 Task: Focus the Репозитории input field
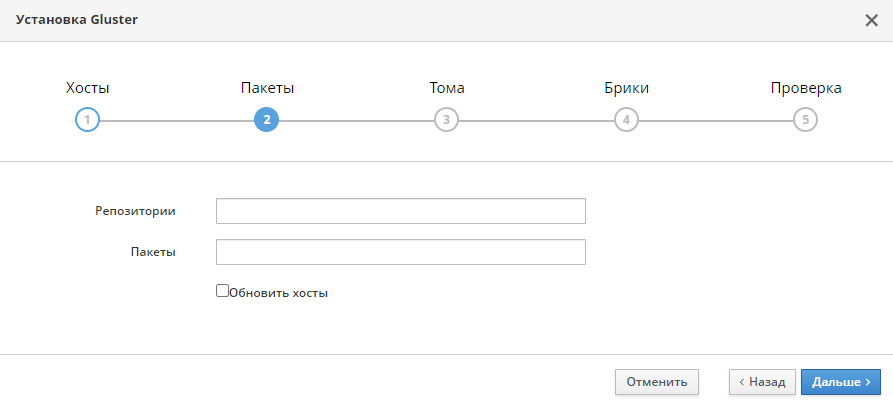[401, 211]
